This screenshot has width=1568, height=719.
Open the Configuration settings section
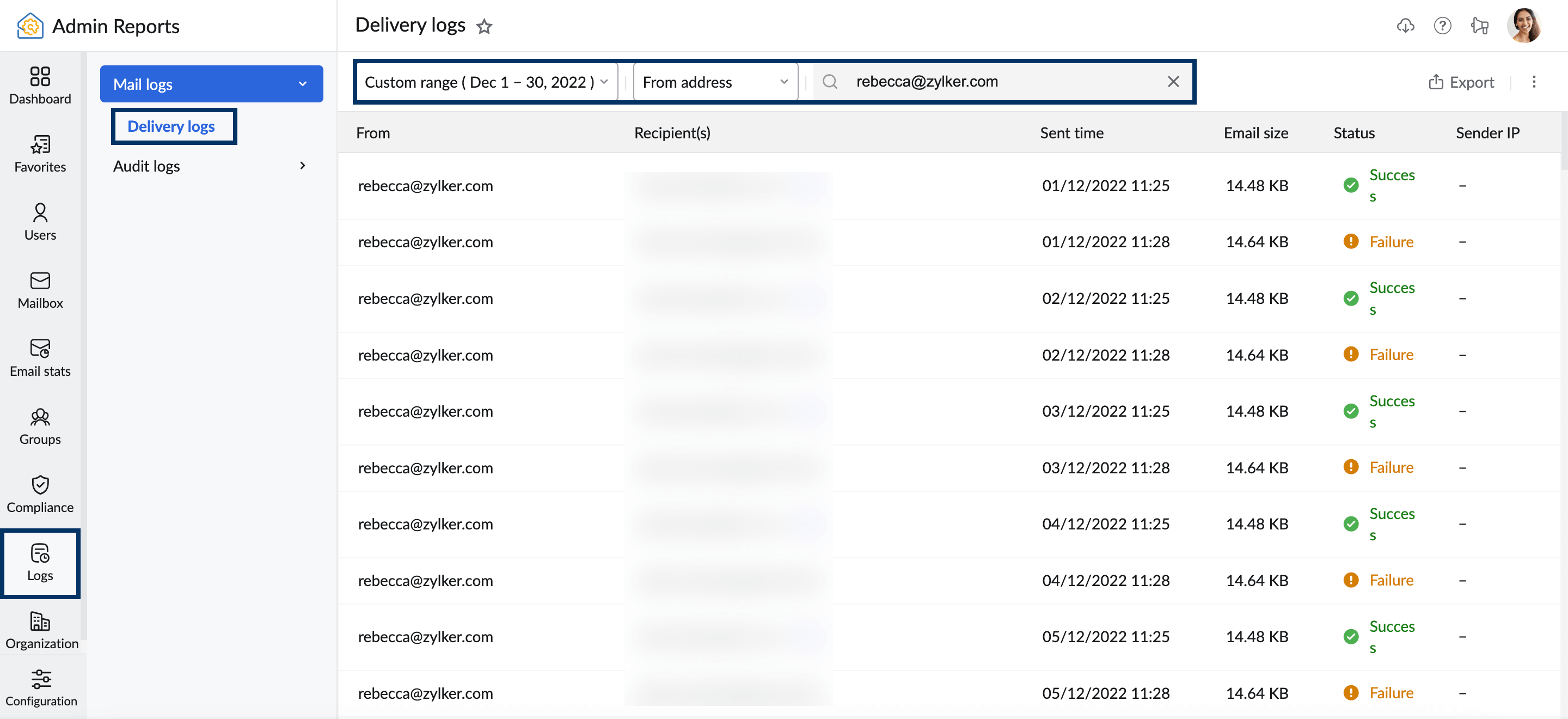click(40, 686)
